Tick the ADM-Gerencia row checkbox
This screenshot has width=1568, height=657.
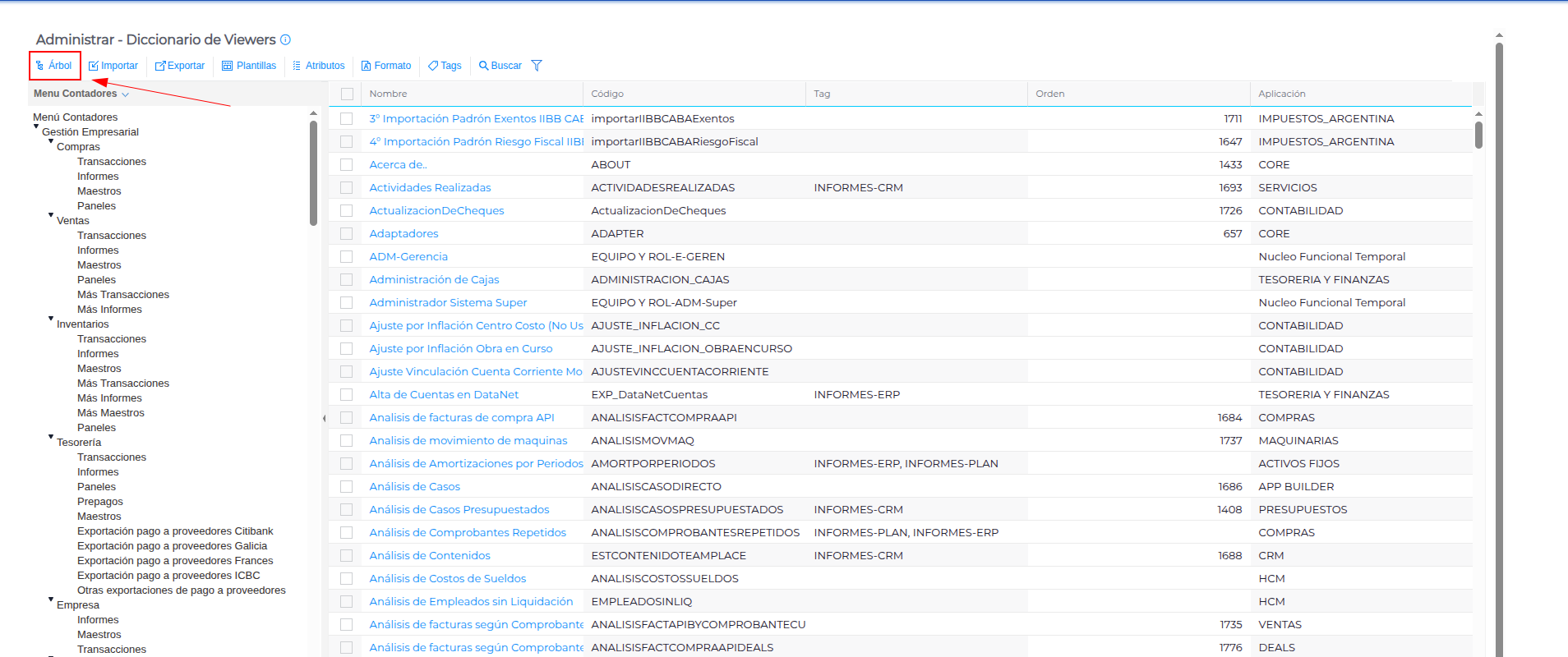point(347,256)
